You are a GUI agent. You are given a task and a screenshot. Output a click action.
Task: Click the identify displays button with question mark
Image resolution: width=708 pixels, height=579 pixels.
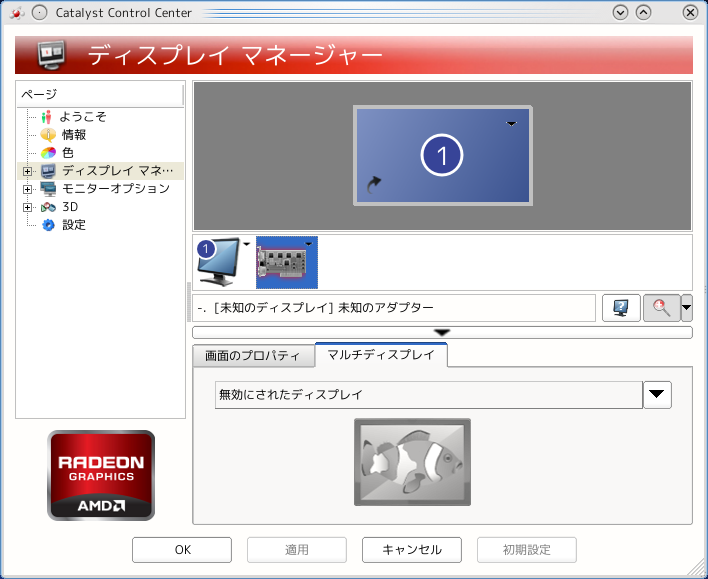pos(621,308)
